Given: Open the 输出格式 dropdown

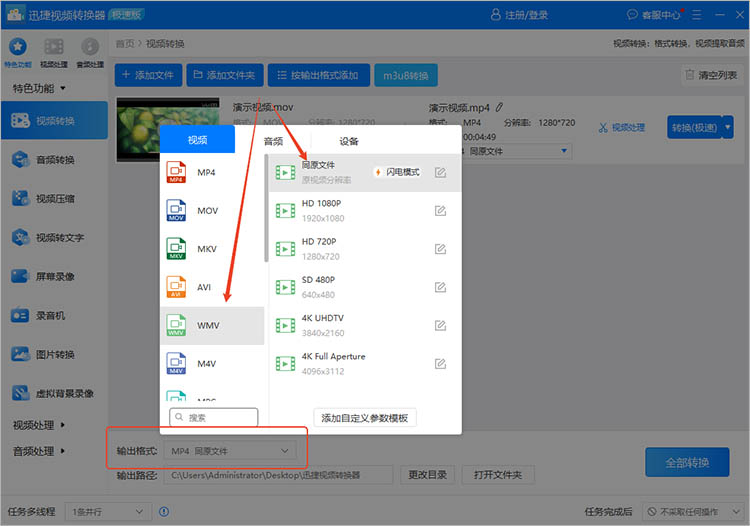Looking at the screenshot, I should coord(230,451).
